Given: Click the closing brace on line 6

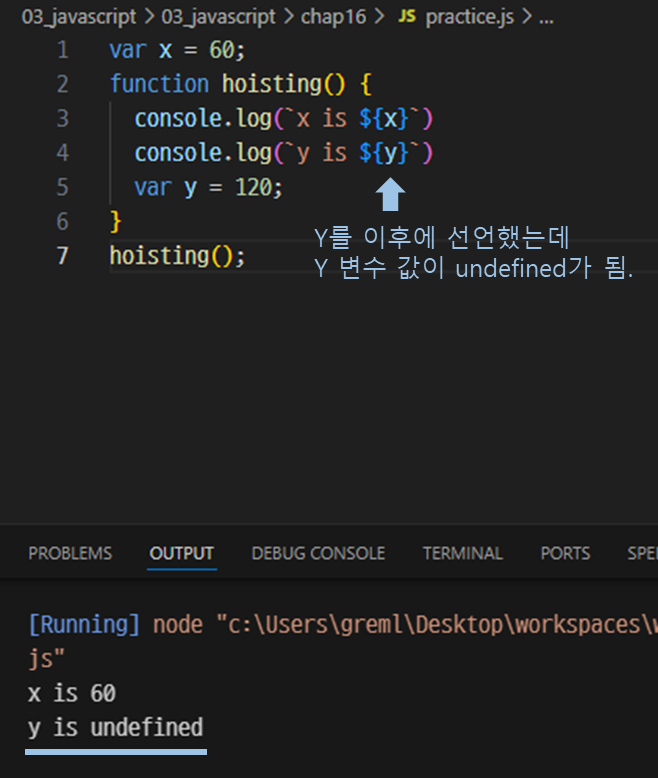Looking at the screenshot, I should tap(115, 221).
